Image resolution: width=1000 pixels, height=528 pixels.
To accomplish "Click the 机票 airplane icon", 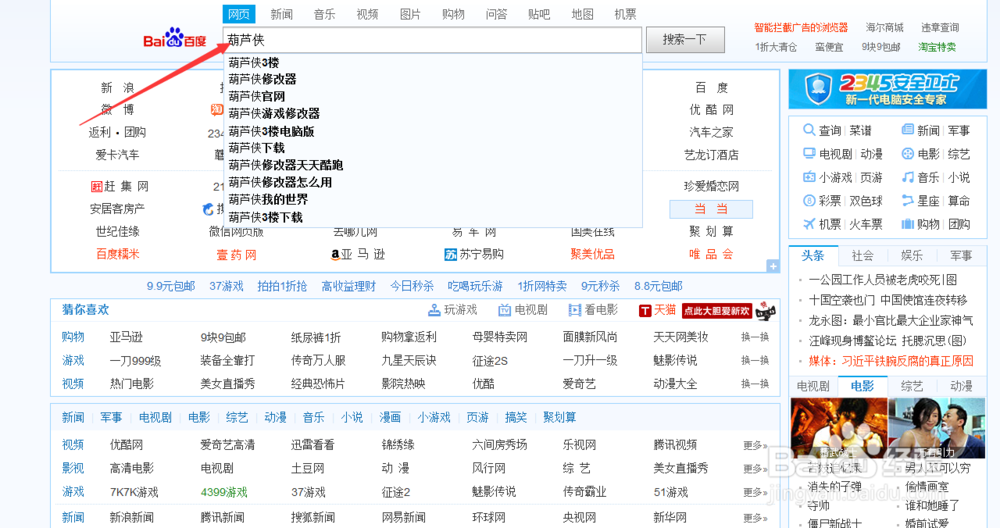I will click(x=809, y=224).
